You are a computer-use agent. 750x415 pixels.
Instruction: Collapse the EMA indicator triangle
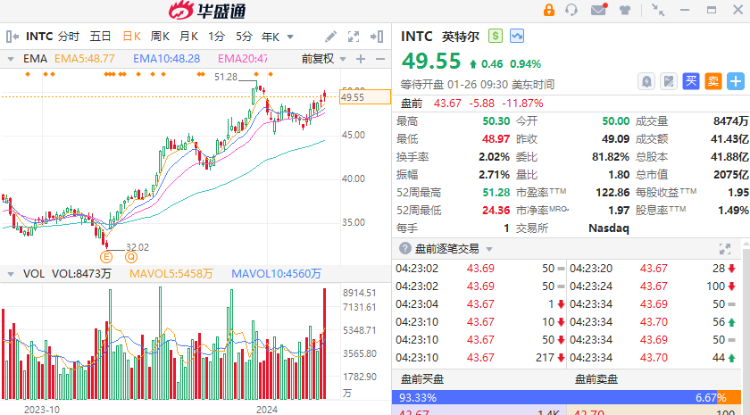coord(11,59)
